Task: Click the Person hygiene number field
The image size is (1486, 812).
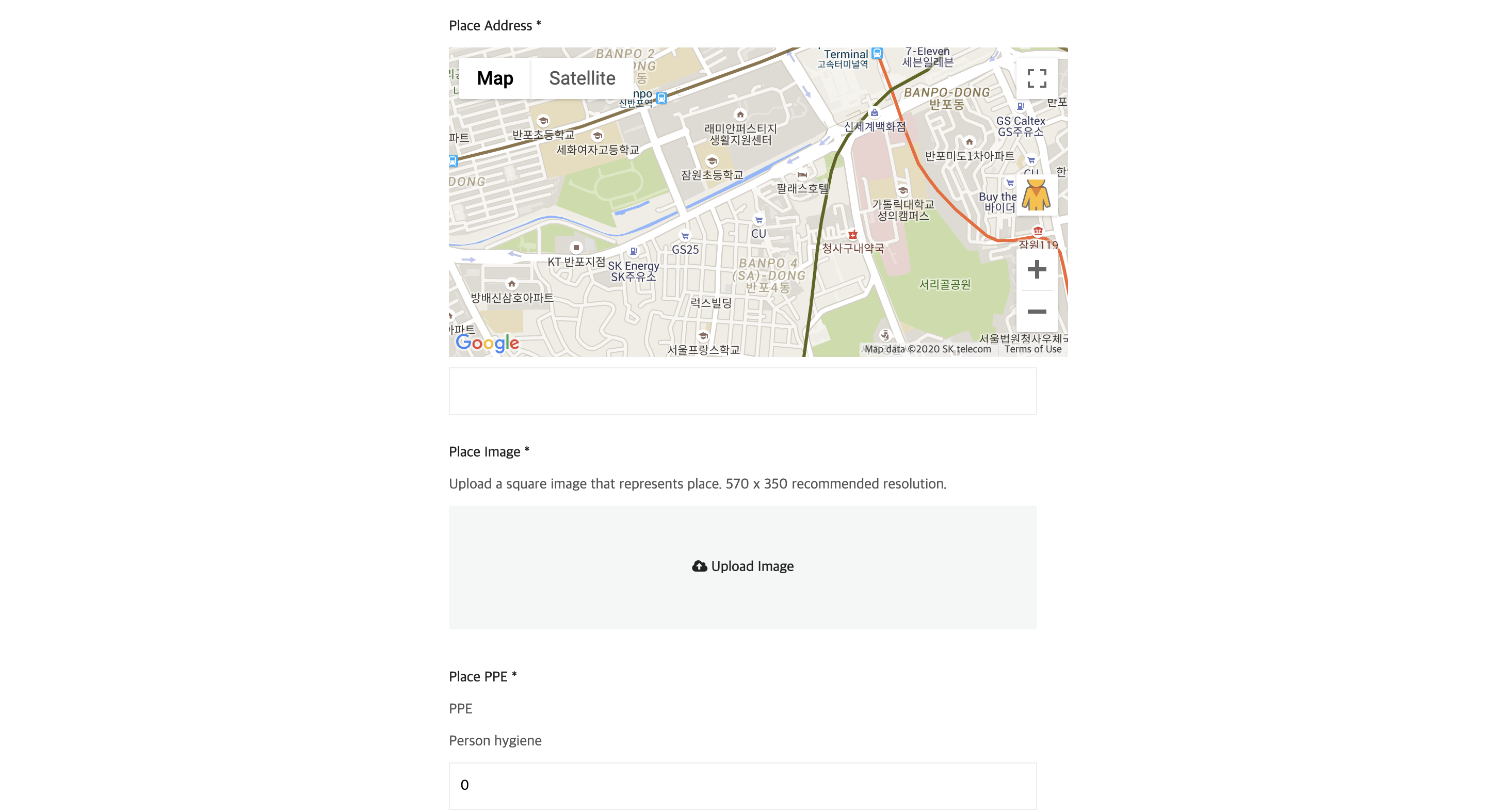Action: (x=742, y=786)
